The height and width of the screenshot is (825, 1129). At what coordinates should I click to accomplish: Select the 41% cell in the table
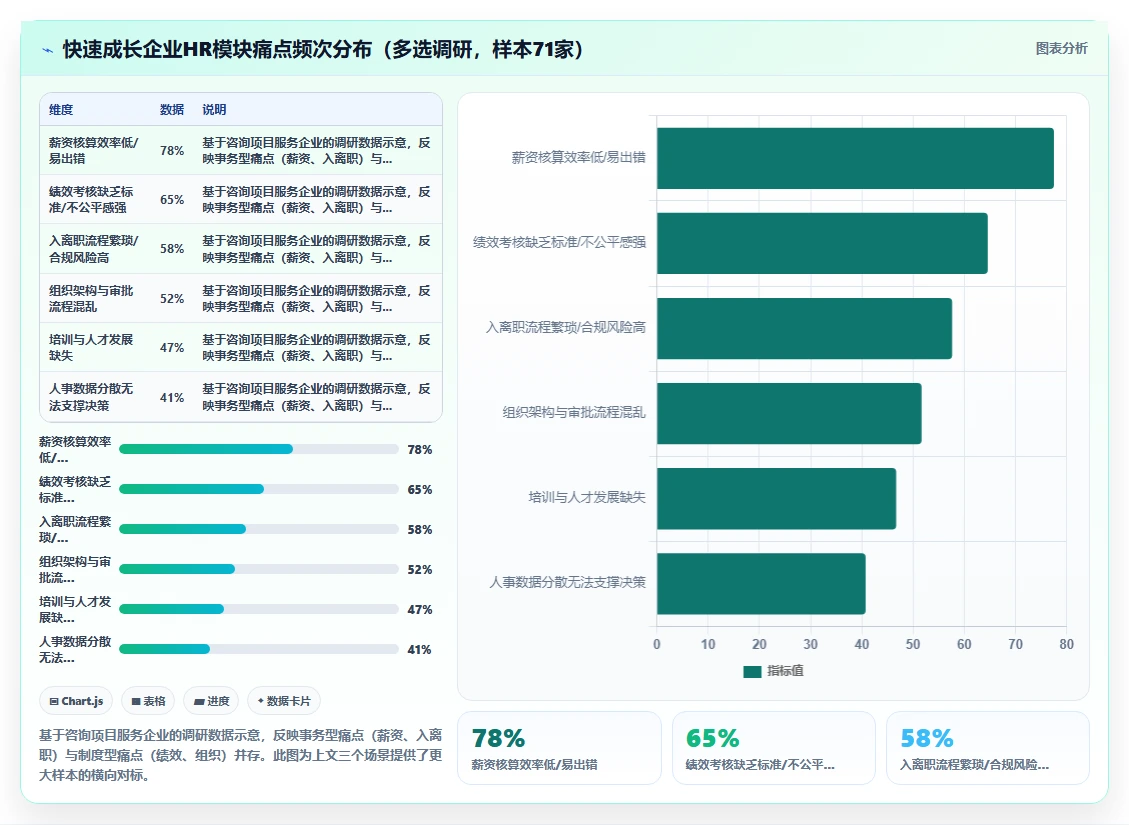[172, 397]
